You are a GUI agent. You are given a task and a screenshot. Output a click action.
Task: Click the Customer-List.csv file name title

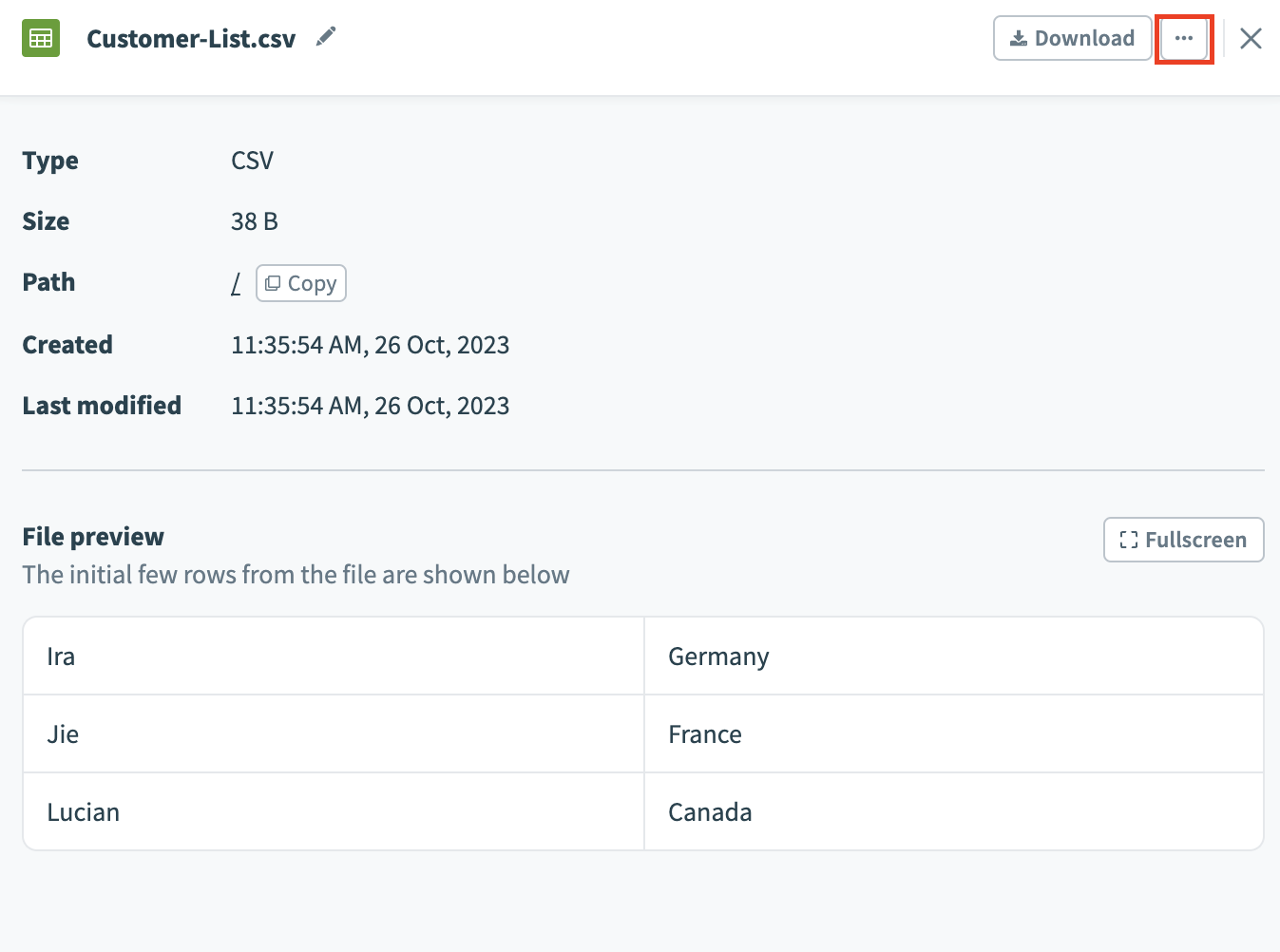[191, 39]
